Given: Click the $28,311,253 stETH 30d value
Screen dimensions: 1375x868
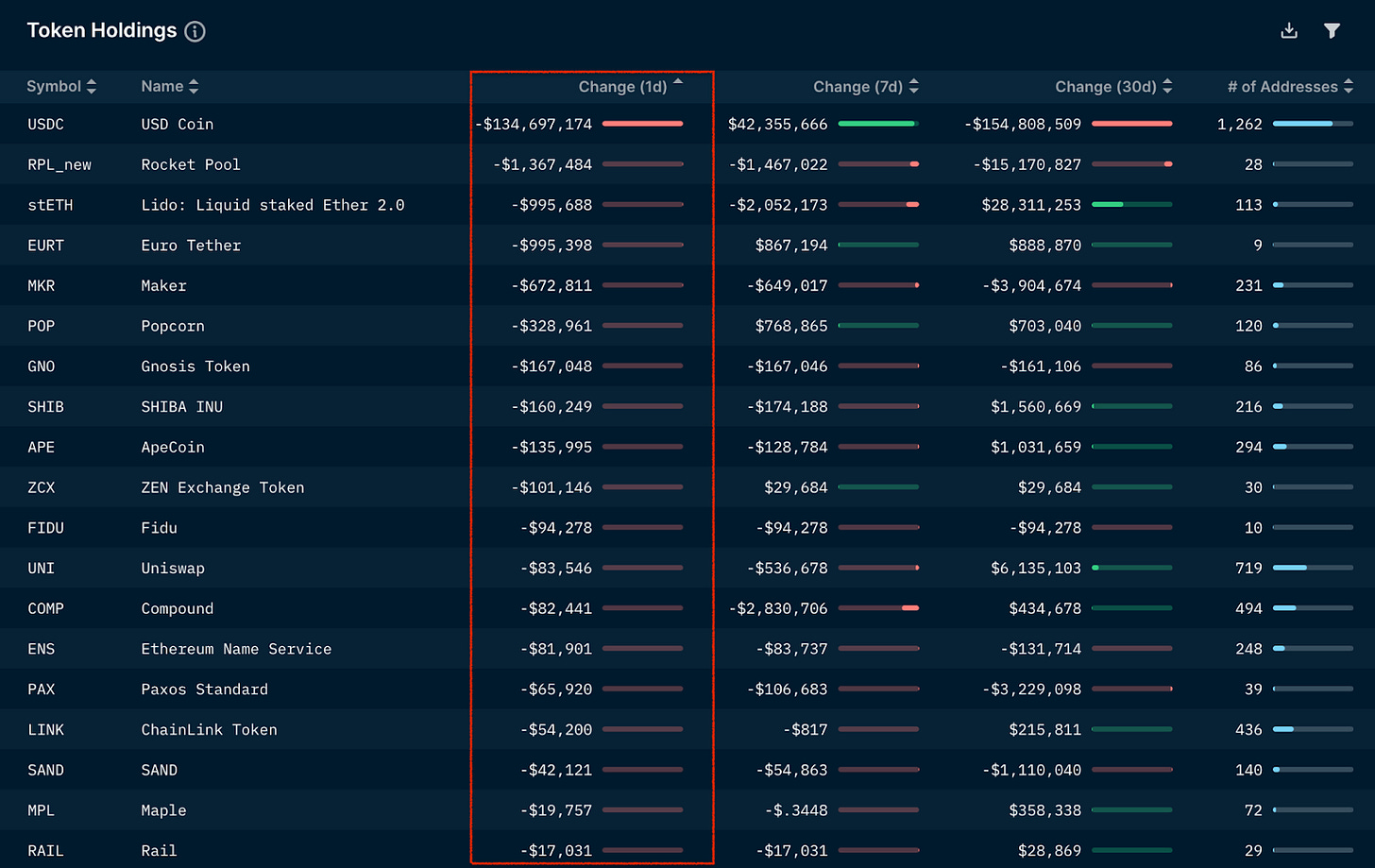Looking at the screenshot, I should [1031, 205].
